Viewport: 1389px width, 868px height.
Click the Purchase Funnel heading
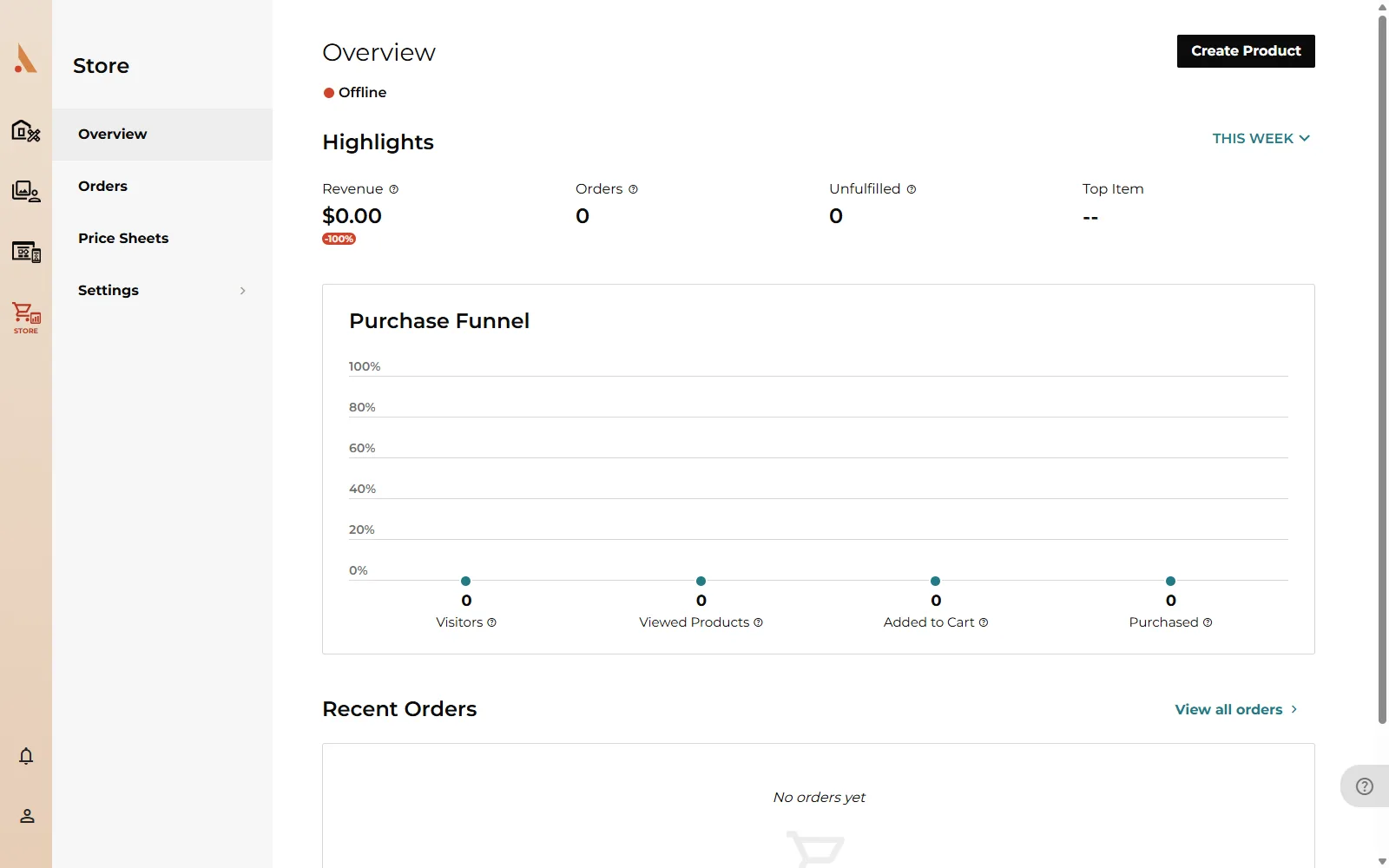tap(439, 321)
